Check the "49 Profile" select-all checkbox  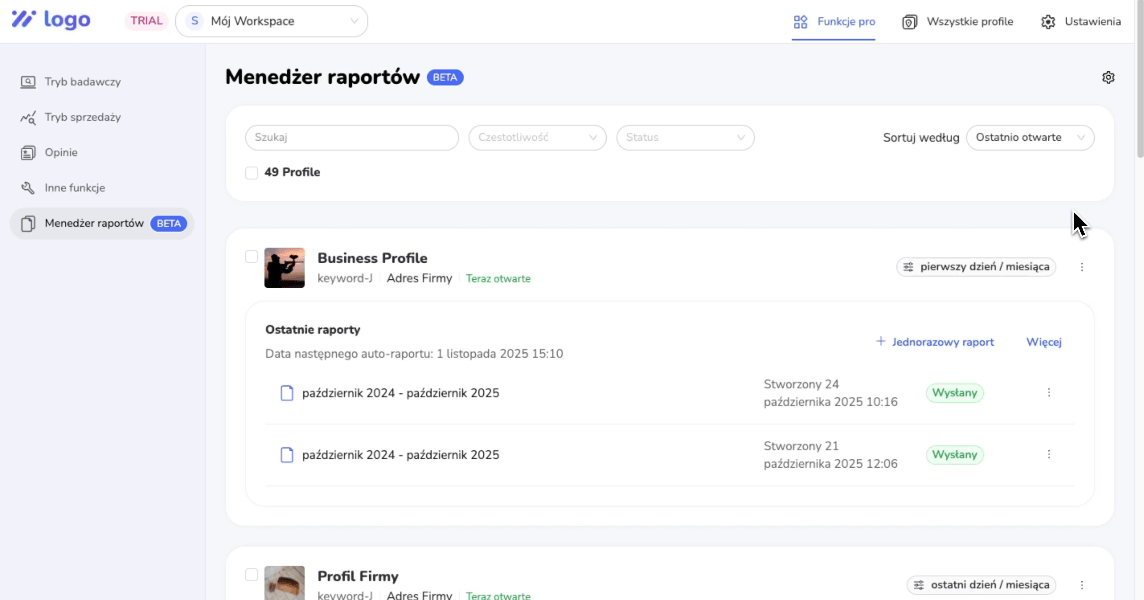[x=252, y=173]
